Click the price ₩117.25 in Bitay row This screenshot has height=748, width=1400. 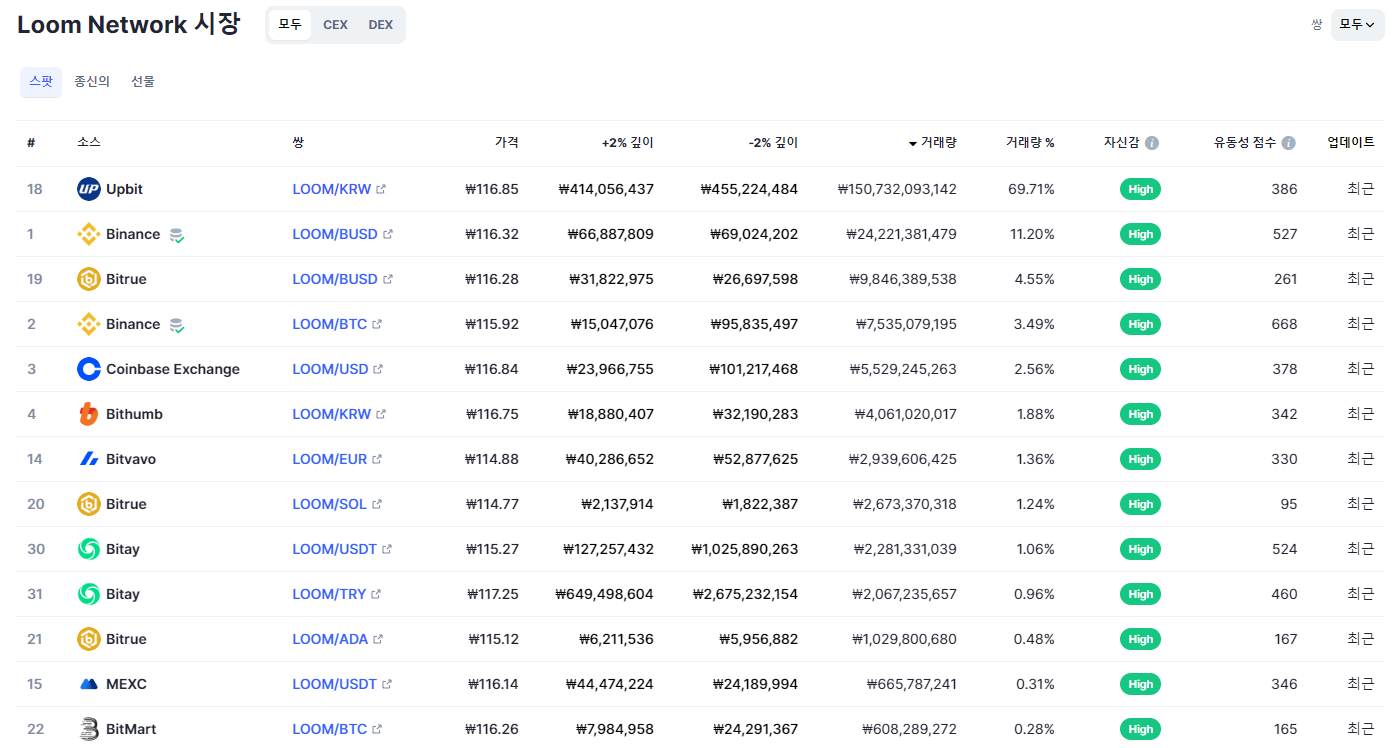493,594
